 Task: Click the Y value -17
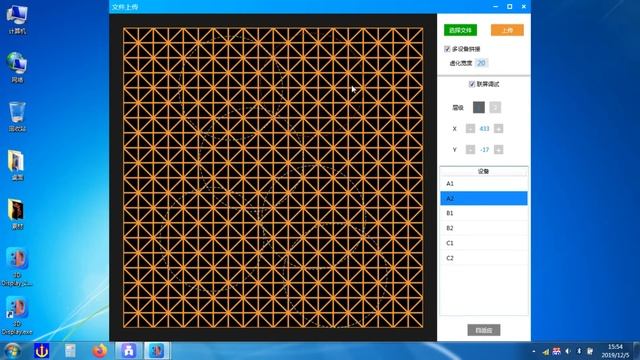pyautogui.click(x=484, y=150)
